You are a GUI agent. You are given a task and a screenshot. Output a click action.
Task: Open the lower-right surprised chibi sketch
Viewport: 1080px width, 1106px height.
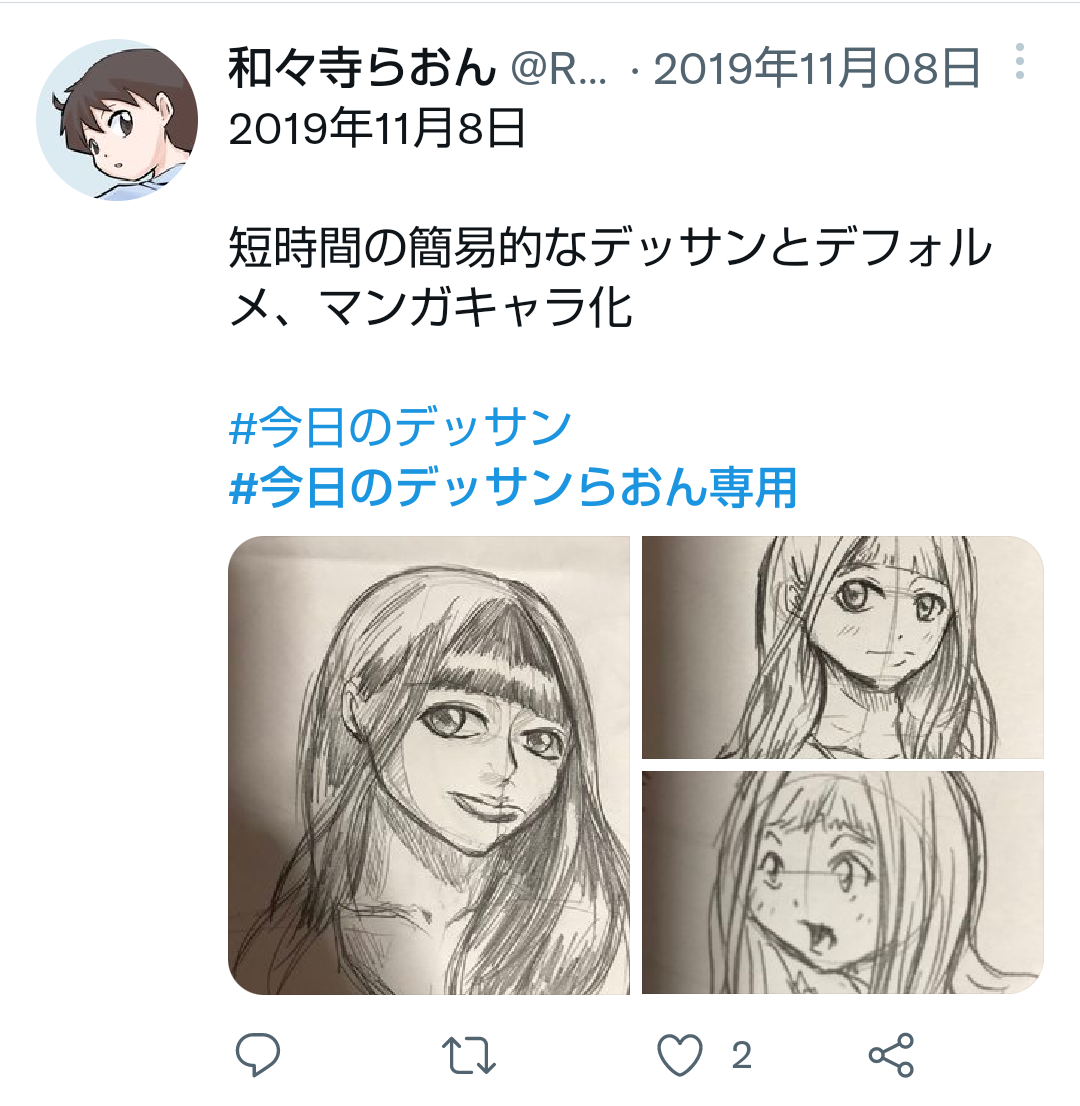(842, 883)
